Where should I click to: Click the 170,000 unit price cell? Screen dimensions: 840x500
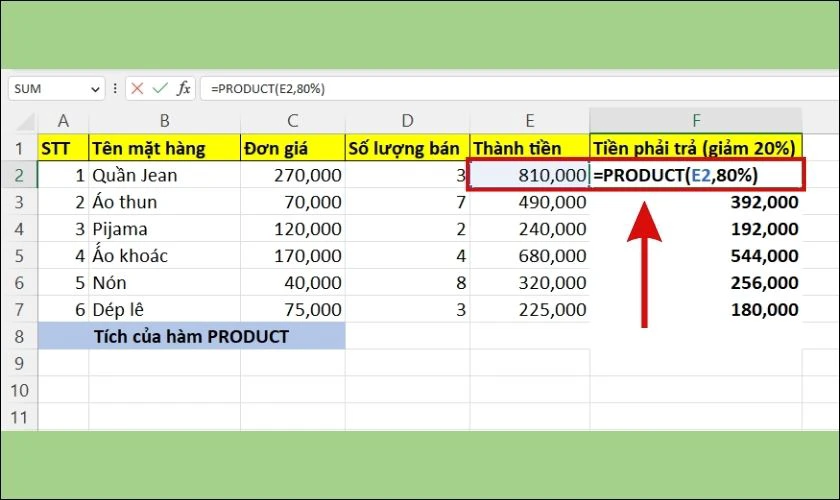292,256
